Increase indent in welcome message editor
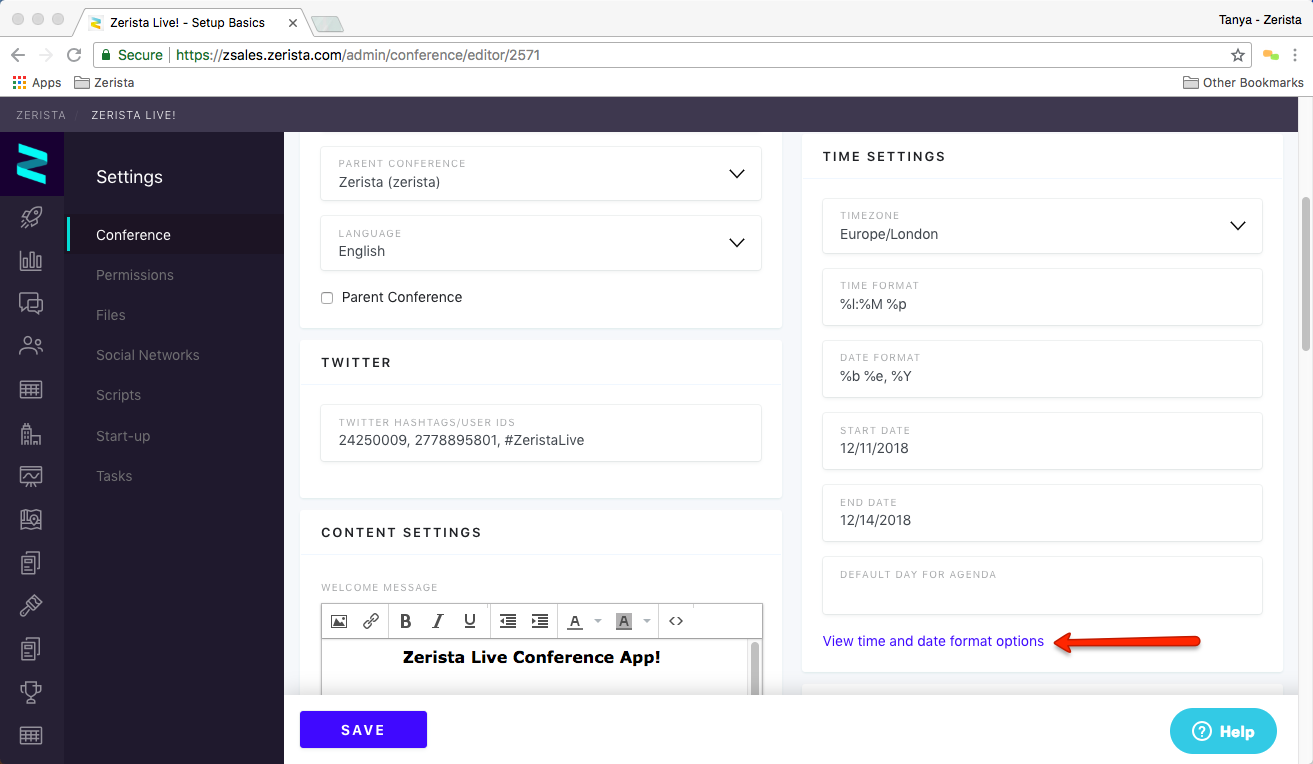Screen dimensions: 1313x764 point(540,621)
